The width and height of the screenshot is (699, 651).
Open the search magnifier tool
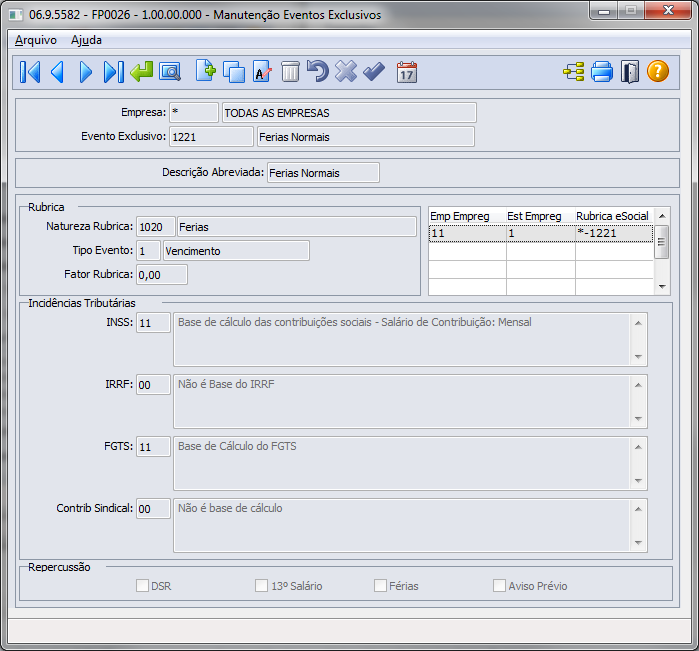[170, 72]
